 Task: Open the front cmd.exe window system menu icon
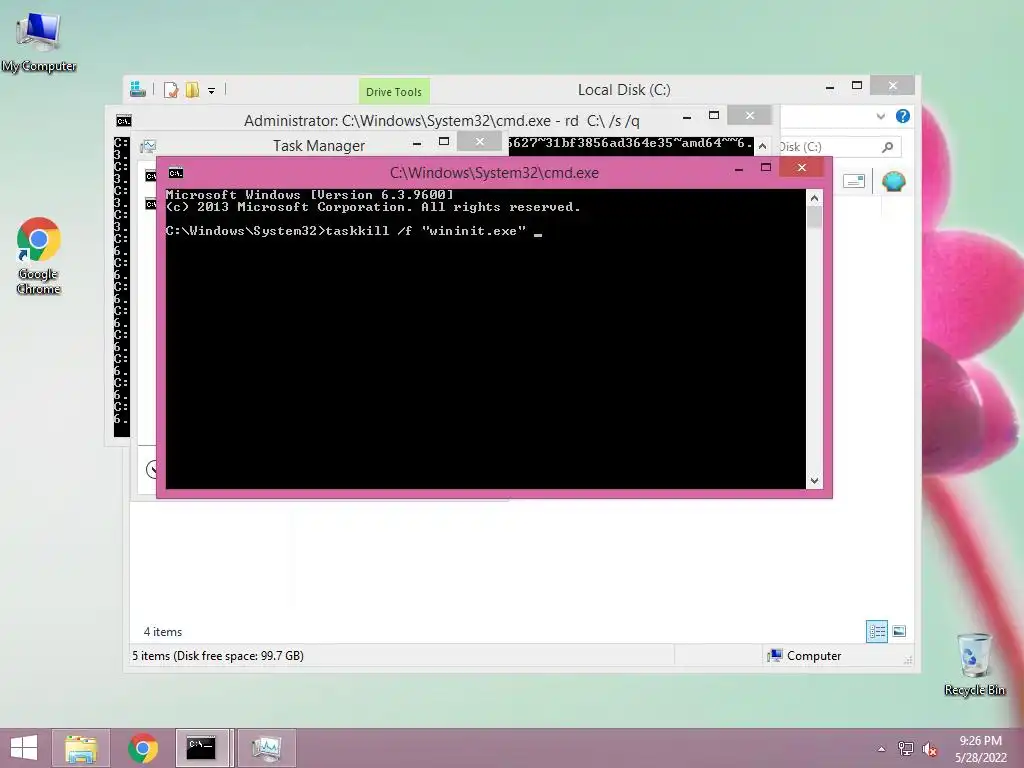coord(176,173)
